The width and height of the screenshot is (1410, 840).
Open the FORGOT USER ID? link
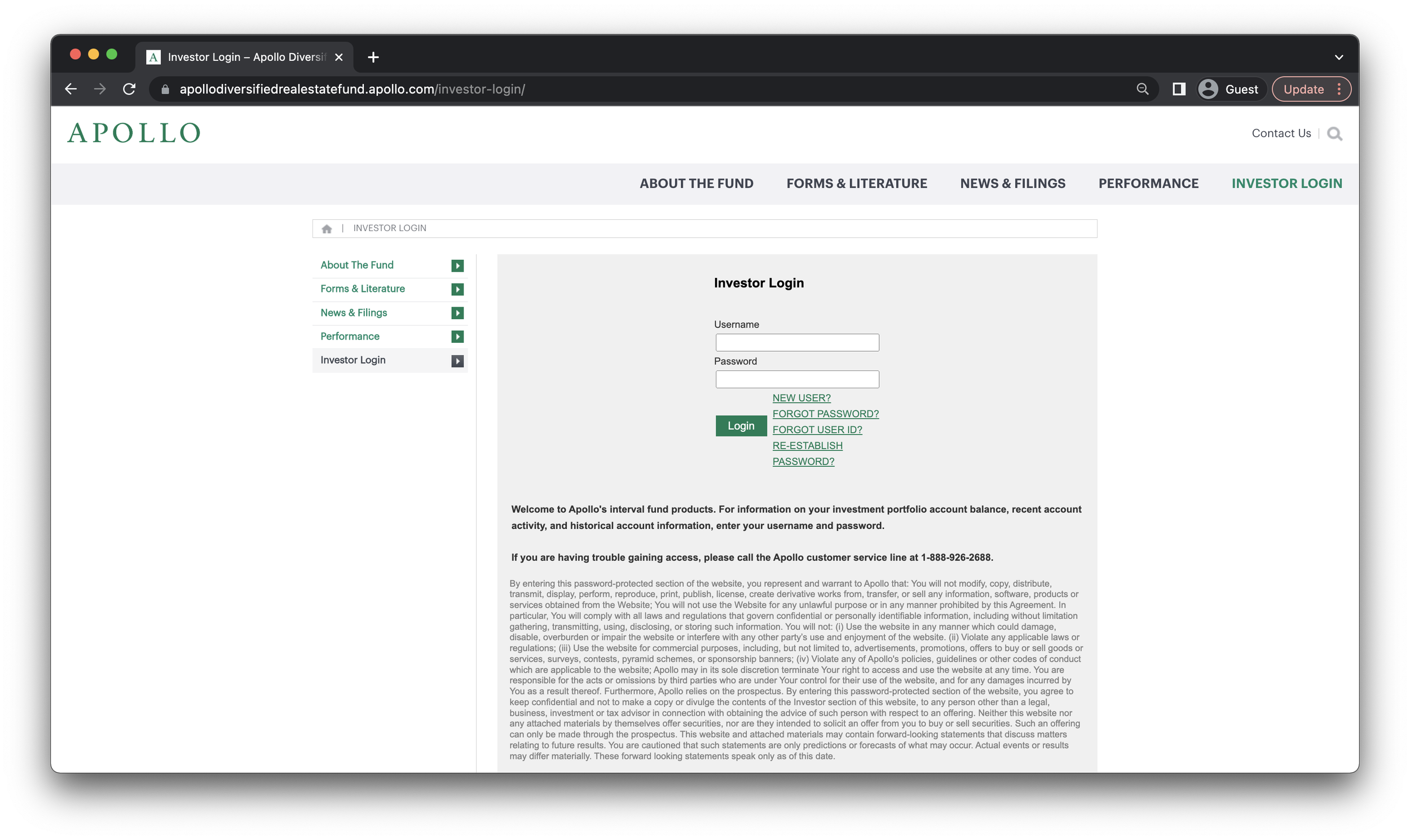tap(817, 430)
